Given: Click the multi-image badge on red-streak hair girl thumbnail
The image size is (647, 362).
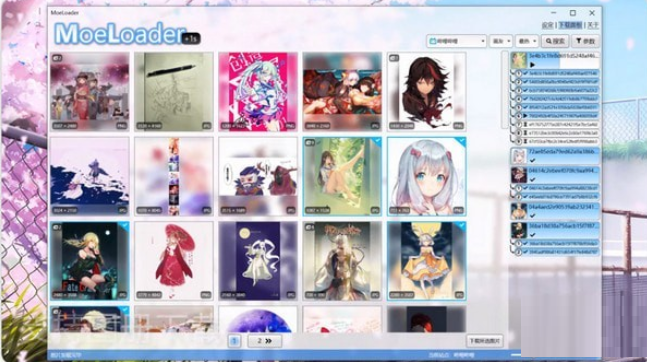Looking at the screenshot, I should [394, 58].
